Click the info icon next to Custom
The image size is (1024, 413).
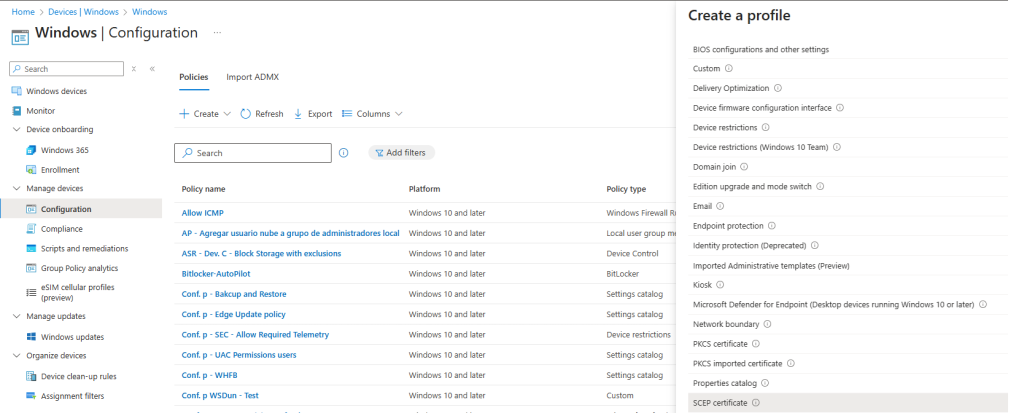click(729, 69)
